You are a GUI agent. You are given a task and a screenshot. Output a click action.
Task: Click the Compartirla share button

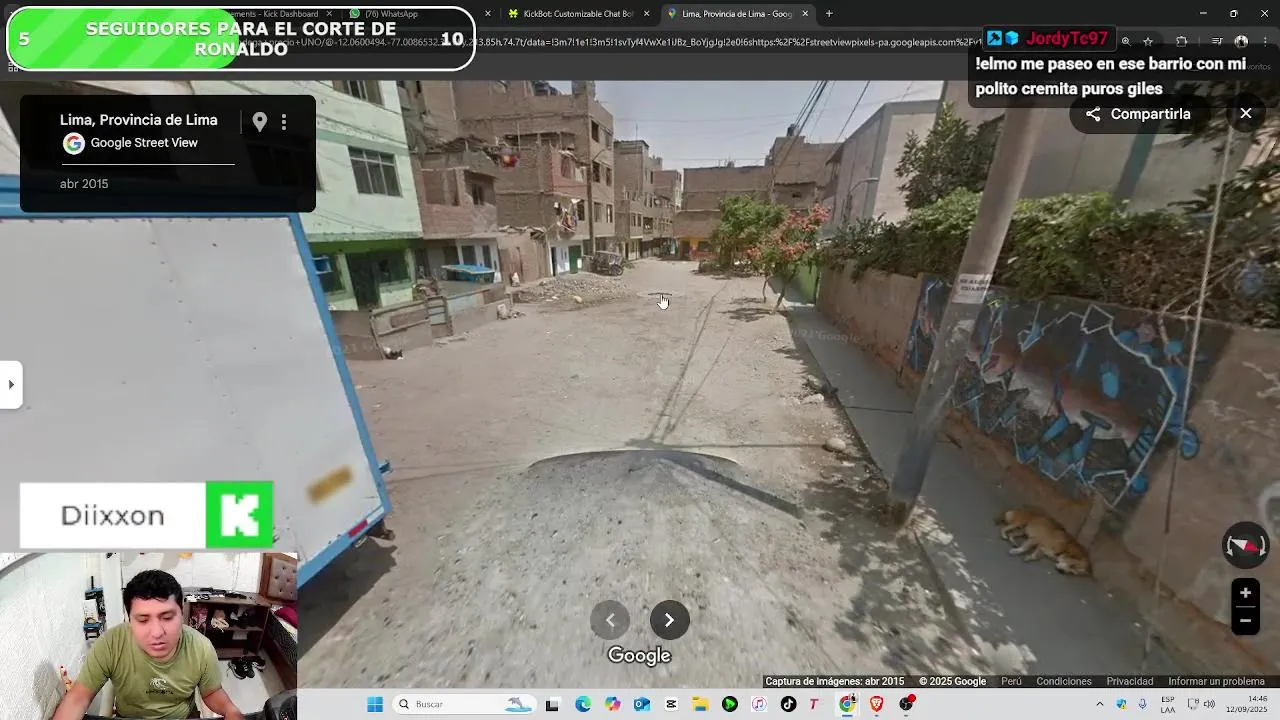tap(1138, 114)
